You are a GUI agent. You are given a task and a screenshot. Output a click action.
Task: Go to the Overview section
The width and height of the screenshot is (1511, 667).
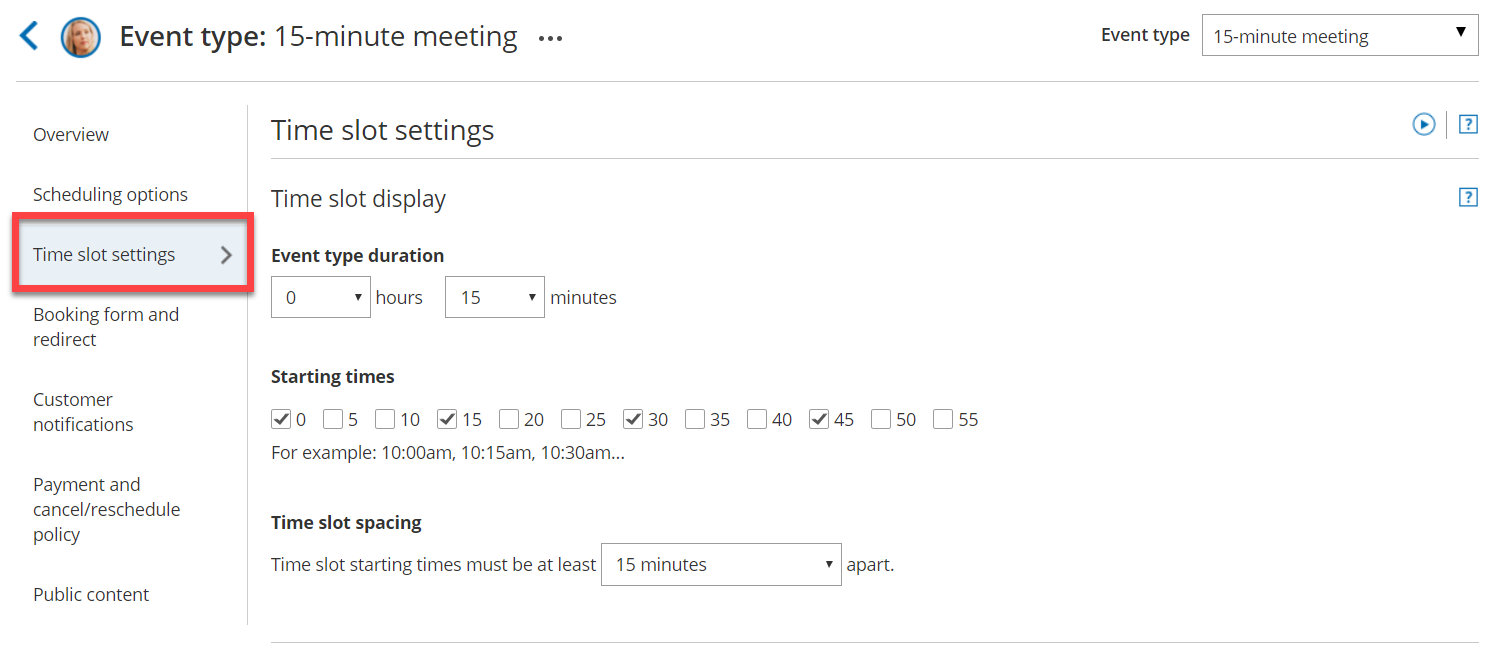click(71, 135)
